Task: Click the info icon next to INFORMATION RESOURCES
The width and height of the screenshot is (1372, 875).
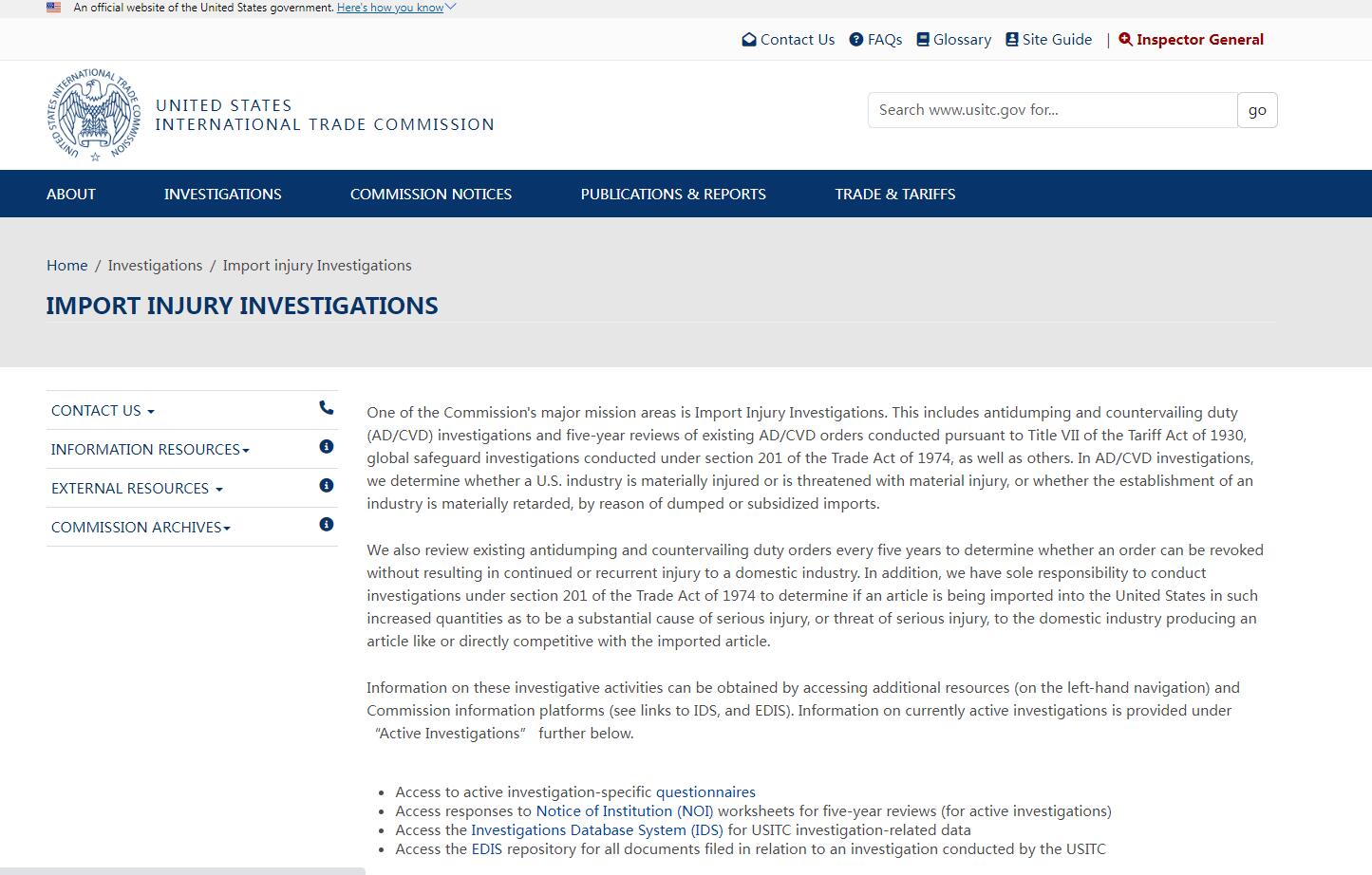Action: tap(326, 446)
